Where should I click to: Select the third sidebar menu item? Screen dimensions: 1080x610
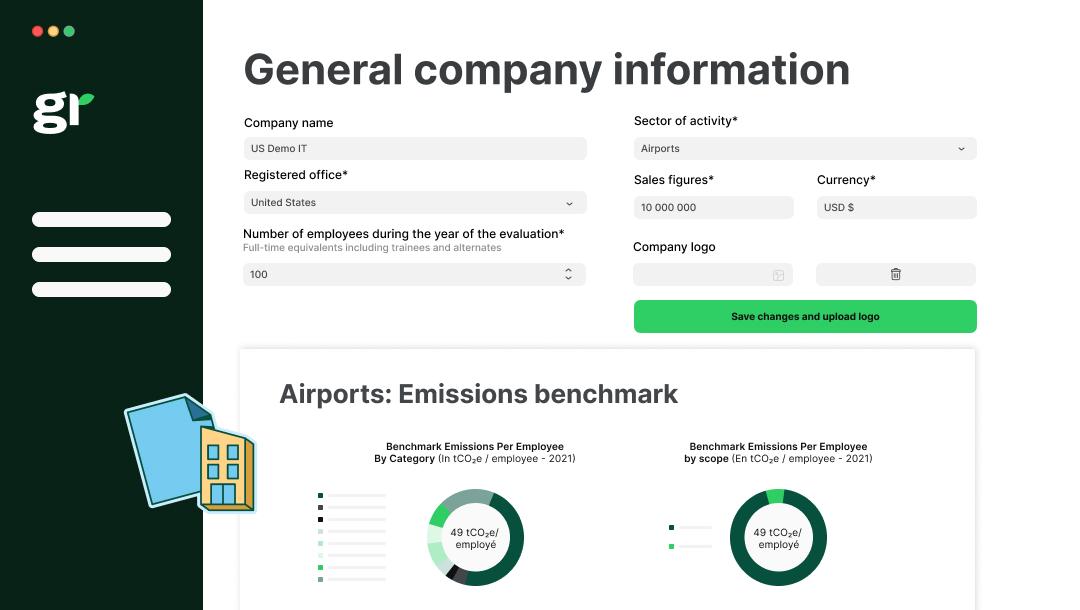coord(101,290)
